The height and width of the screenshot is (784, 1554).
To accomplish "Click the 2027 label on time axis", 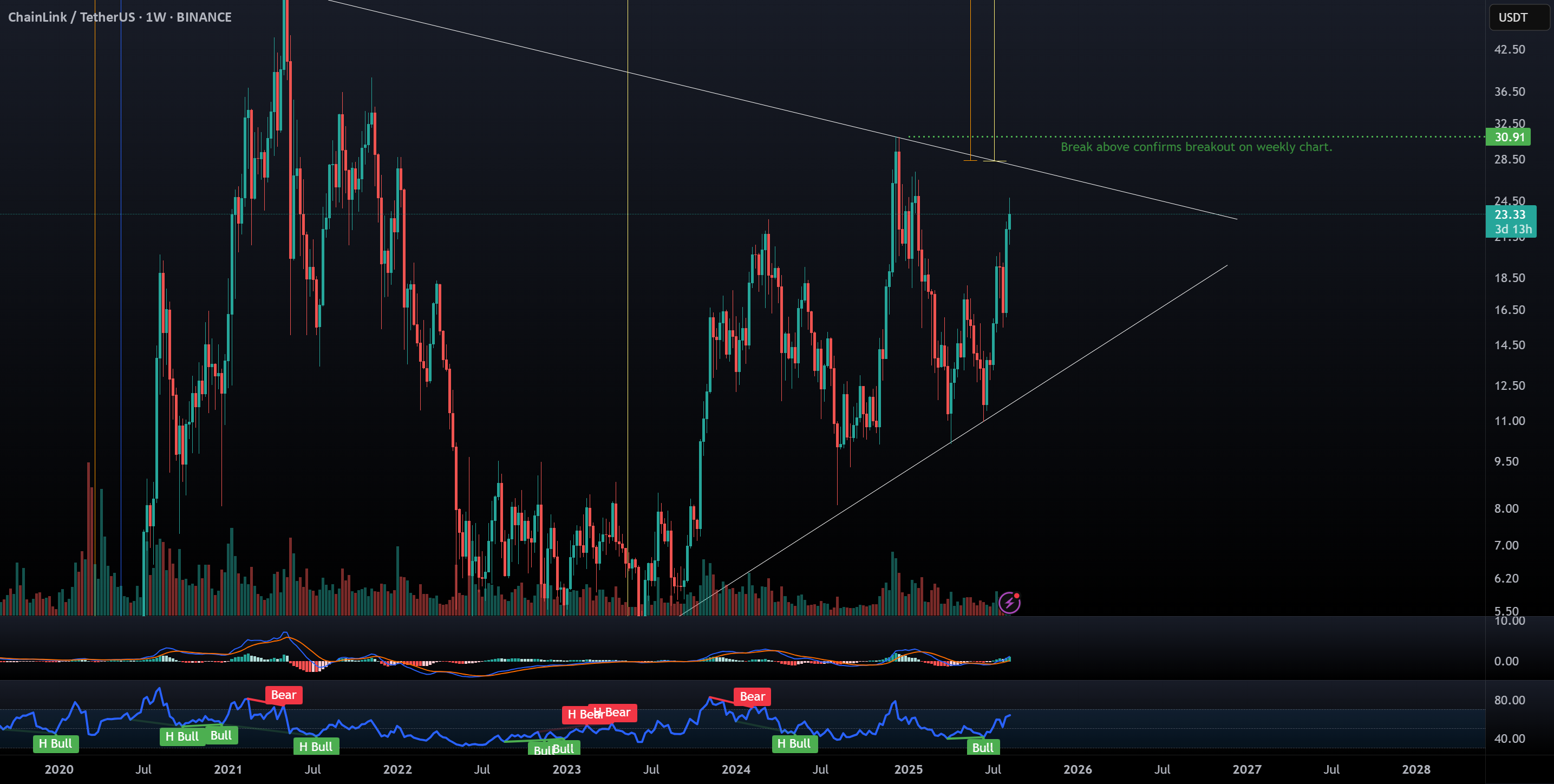I will (1247, 769).
